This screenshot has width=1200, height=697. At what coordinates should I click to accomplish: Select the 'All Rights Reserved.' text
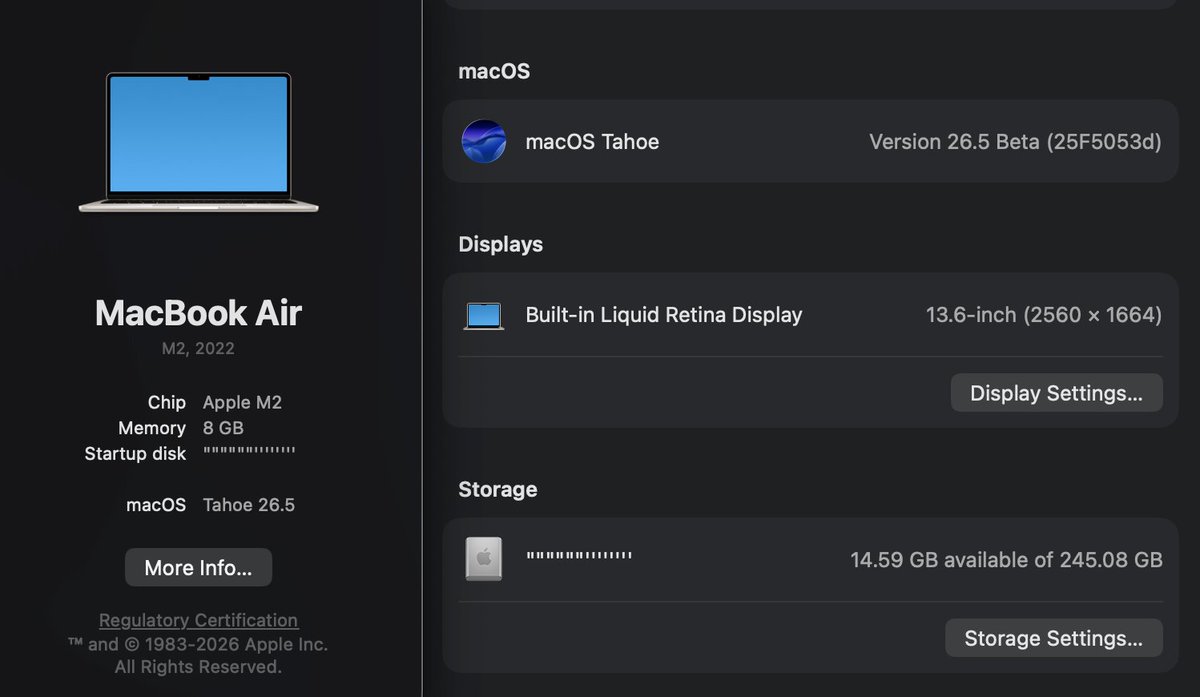(198, 666)
